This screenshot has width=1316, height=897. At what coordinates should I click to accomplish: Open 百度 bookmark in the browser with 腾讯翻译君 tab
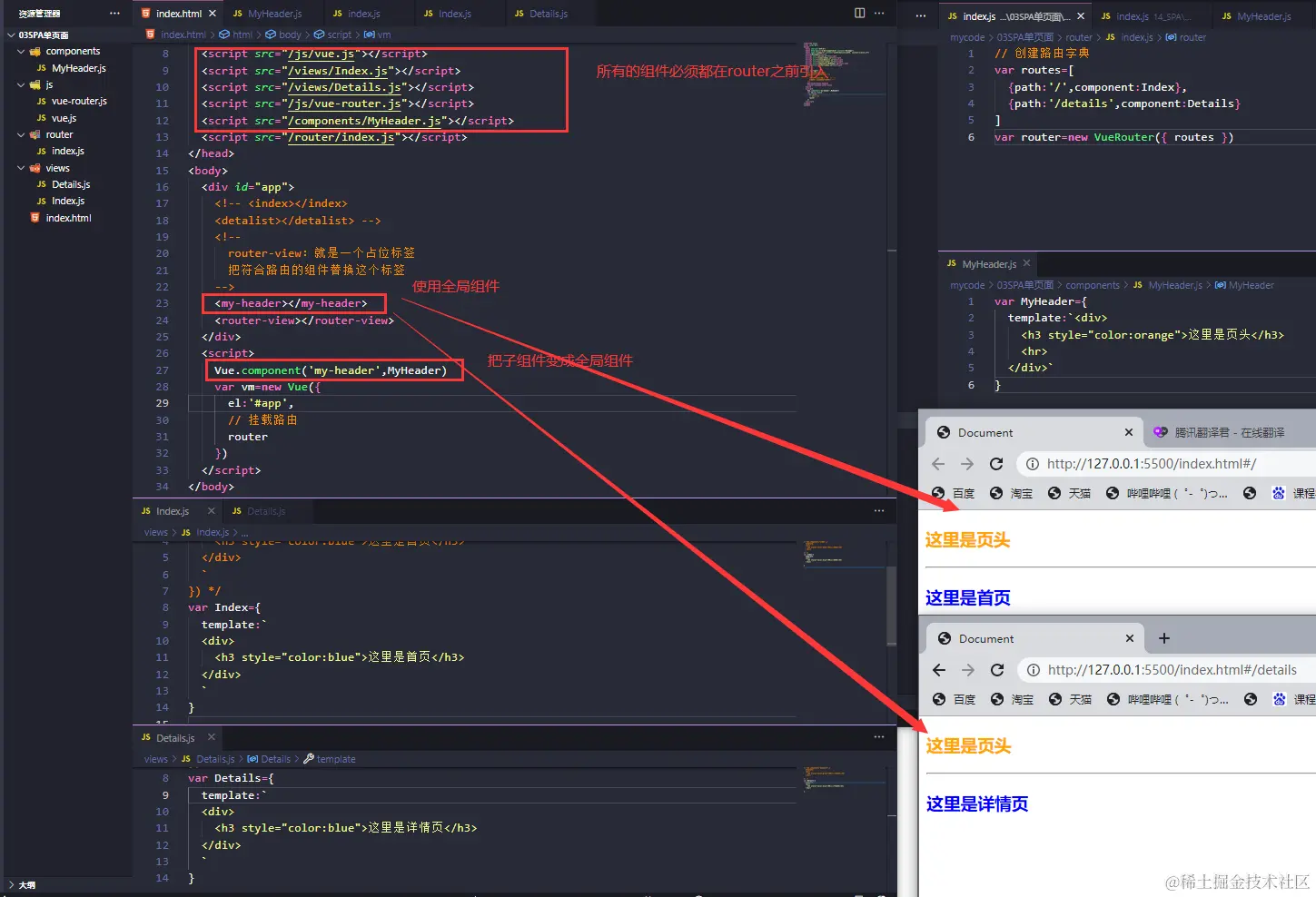tap(953, 493)
